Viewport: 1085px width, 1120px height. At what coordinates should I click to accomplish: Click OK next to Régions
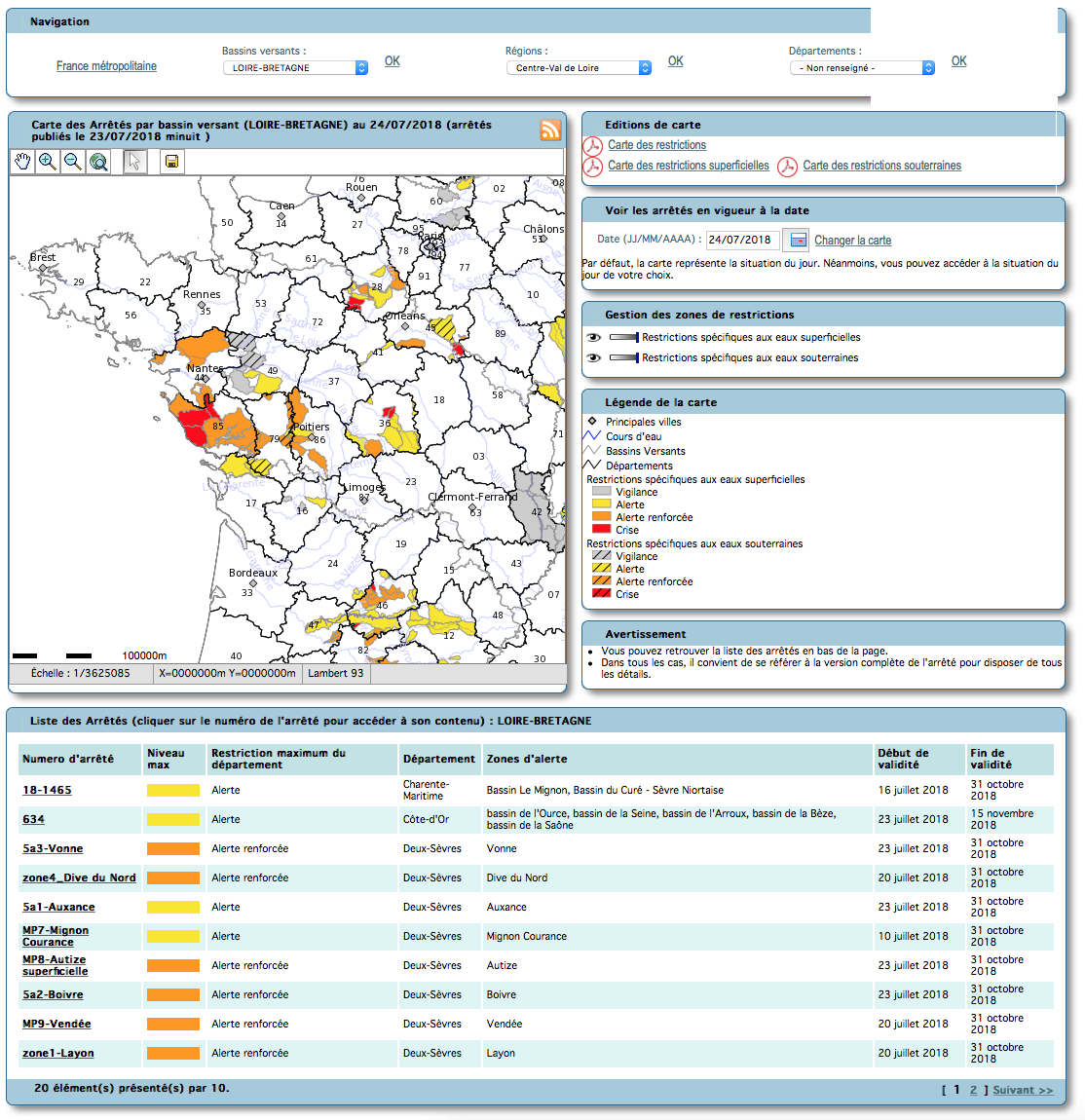(676, 61)
